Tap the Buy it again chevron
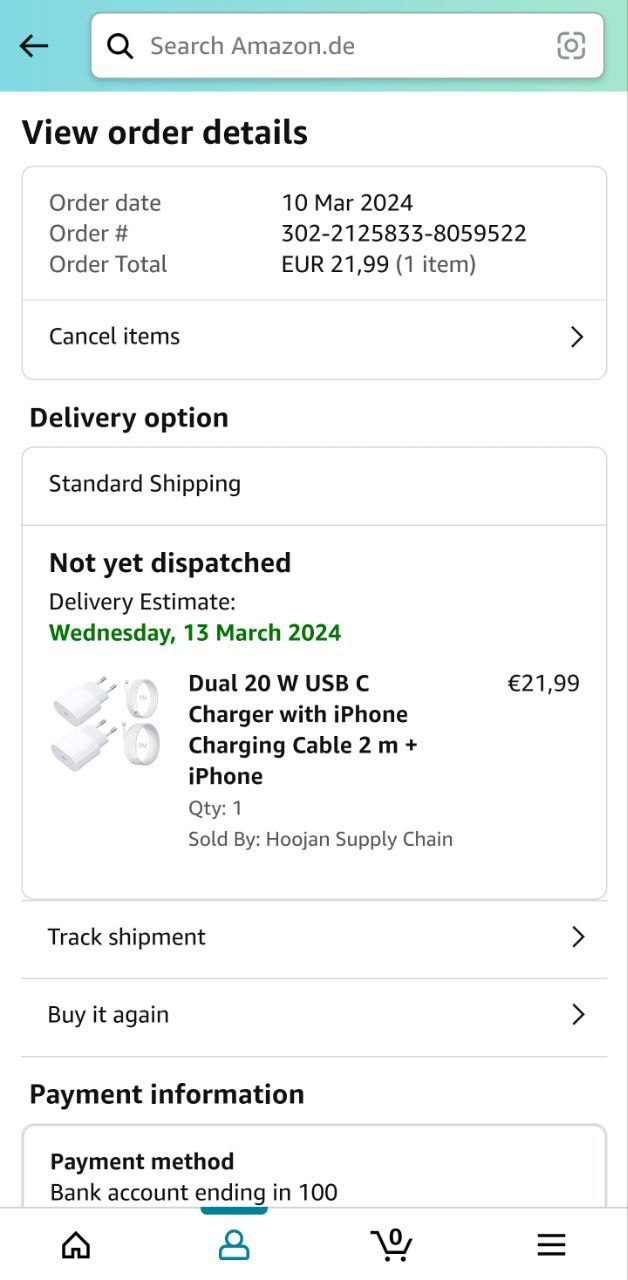 577,1015
